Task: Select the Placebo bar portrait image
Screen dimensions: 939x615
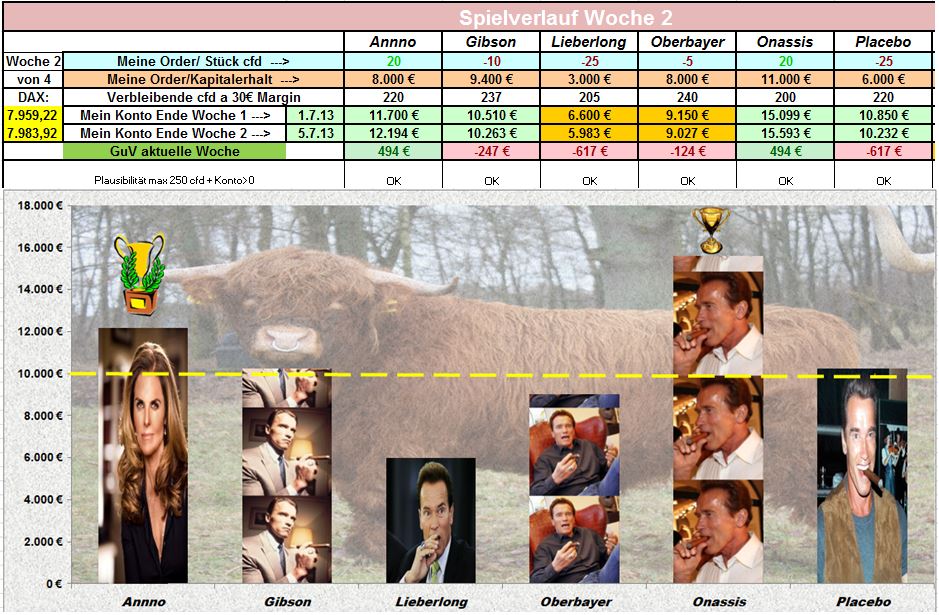Action: (862, 476)
